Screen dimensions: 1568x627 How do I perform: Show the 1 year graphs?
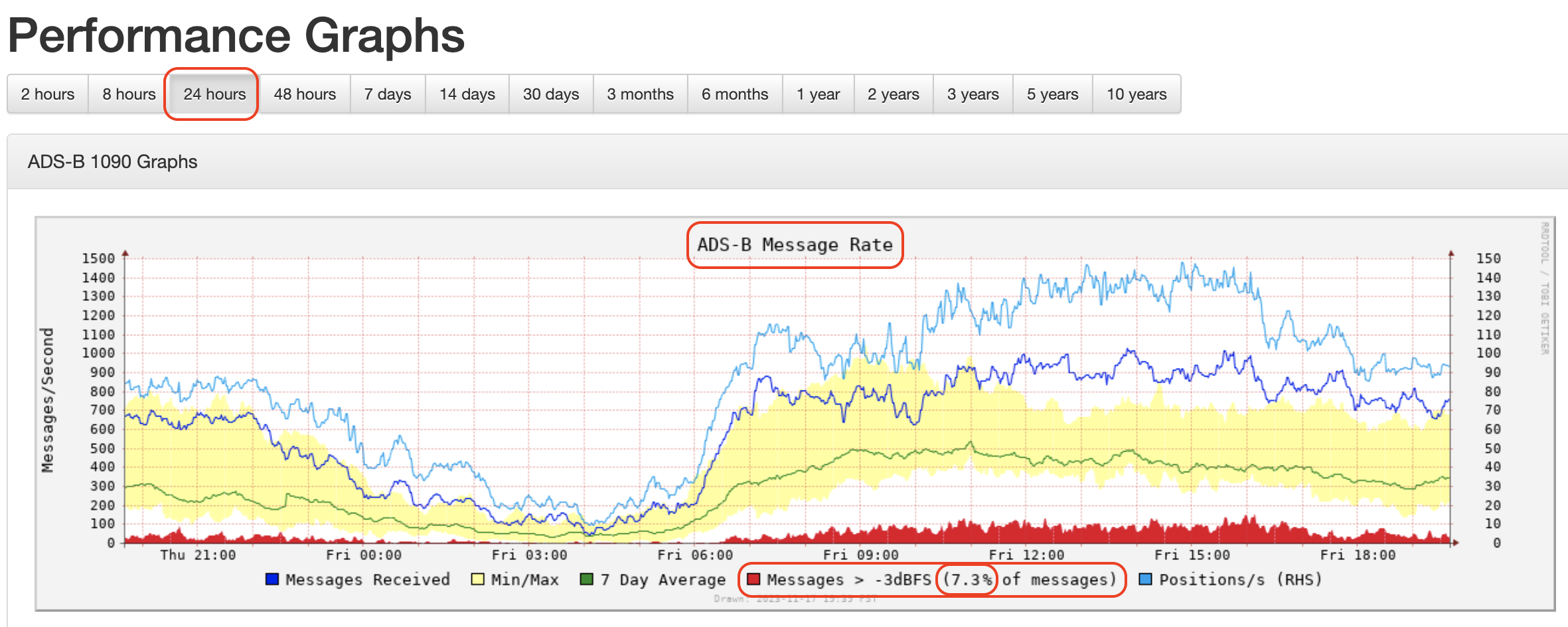pyautogui.click(x=818, y=94)
